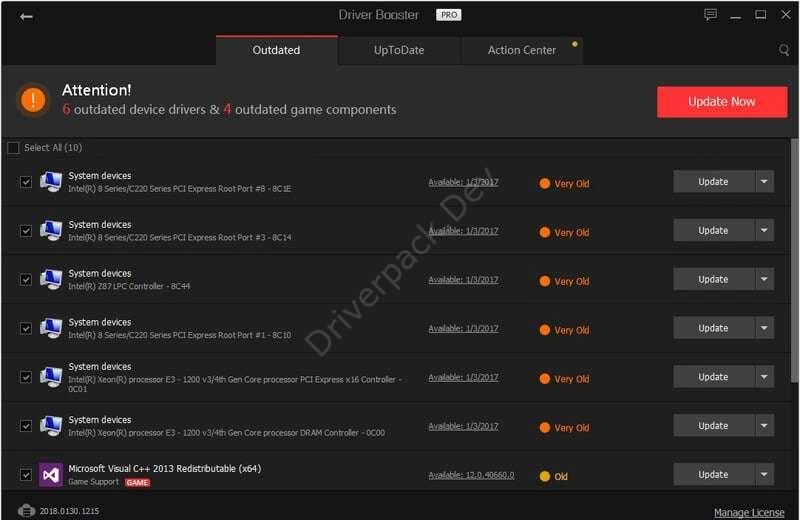Update the Root Port #1 - 8C10 driver
800x520 pixels.
coord(714,328)
